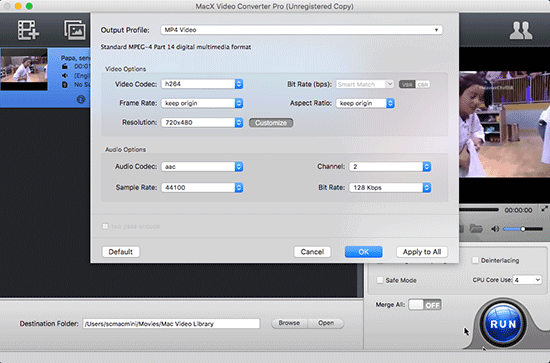
Task: Open the video Bit Rate Smart Match dropdown
Action: pos(365,84)
